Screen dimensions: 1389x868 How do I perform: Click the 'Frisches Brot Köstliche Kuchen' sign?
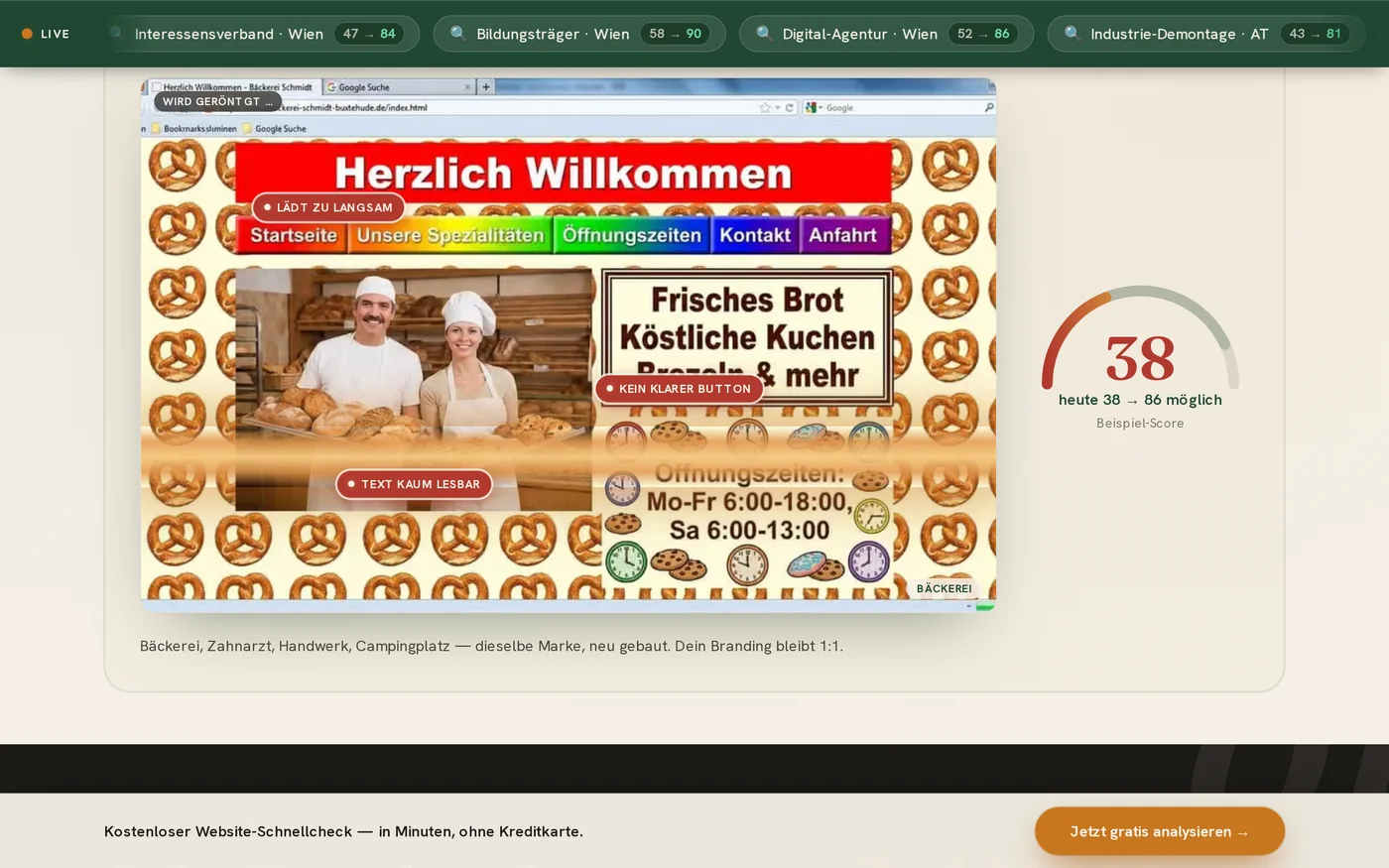[747, 337]
